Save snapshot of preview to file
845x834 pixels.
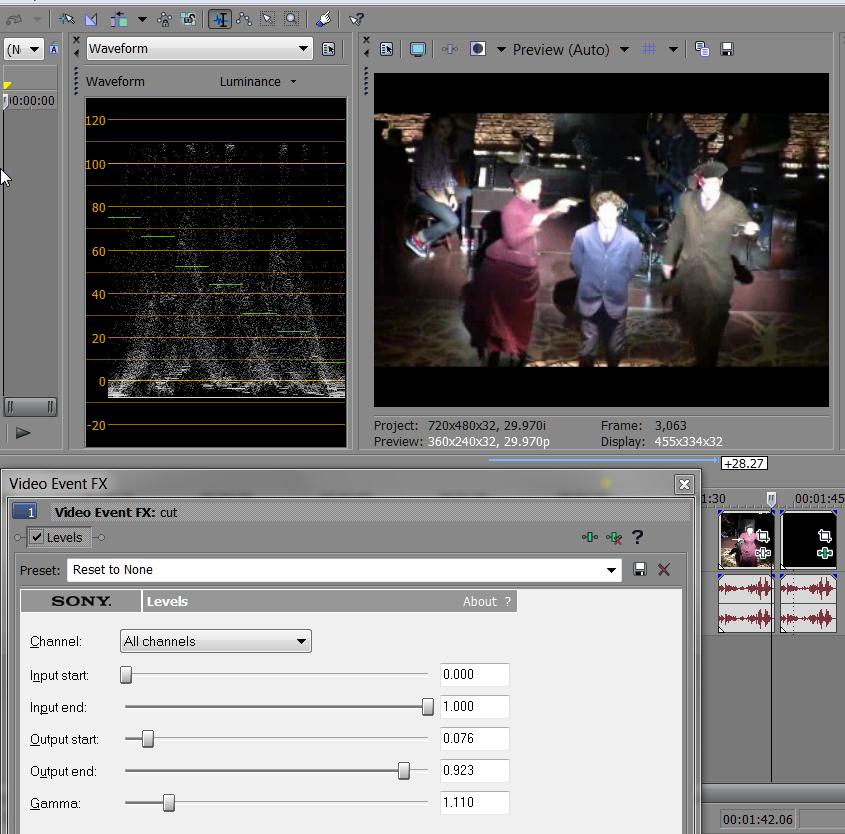(727, 49)
